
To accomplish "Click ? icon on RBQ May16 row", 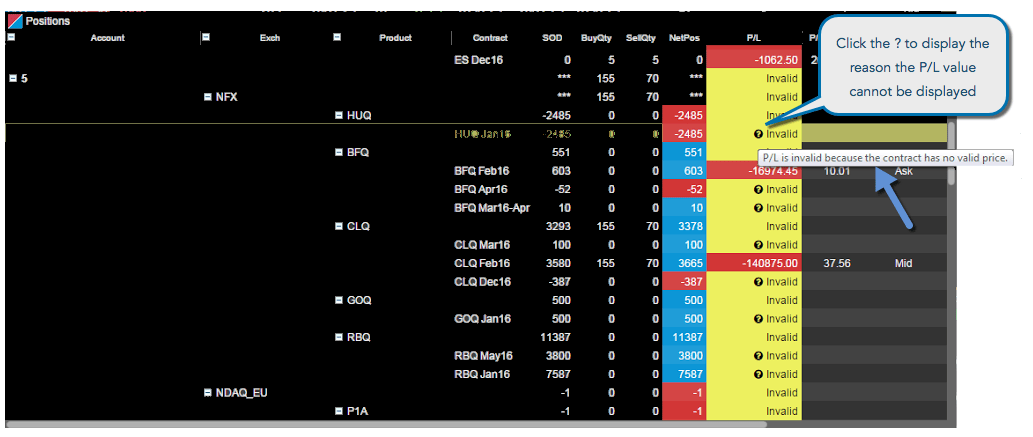I will pos(758,355).
